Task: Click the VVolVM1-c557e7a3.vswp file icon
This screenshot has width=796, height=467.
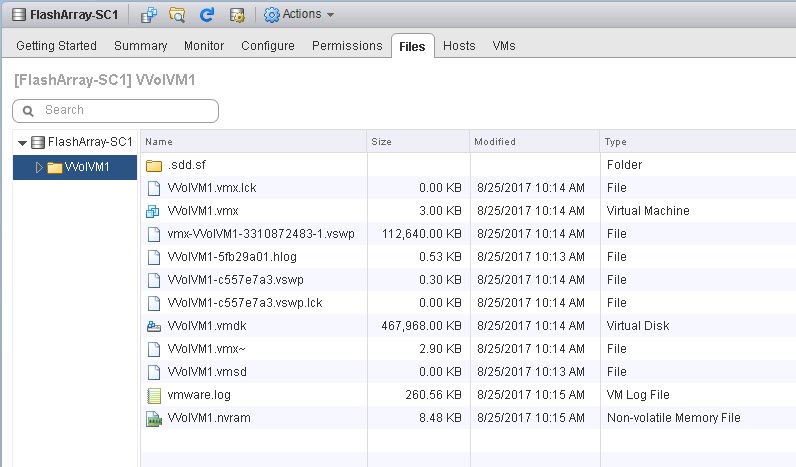Action: tap(154, 280)
